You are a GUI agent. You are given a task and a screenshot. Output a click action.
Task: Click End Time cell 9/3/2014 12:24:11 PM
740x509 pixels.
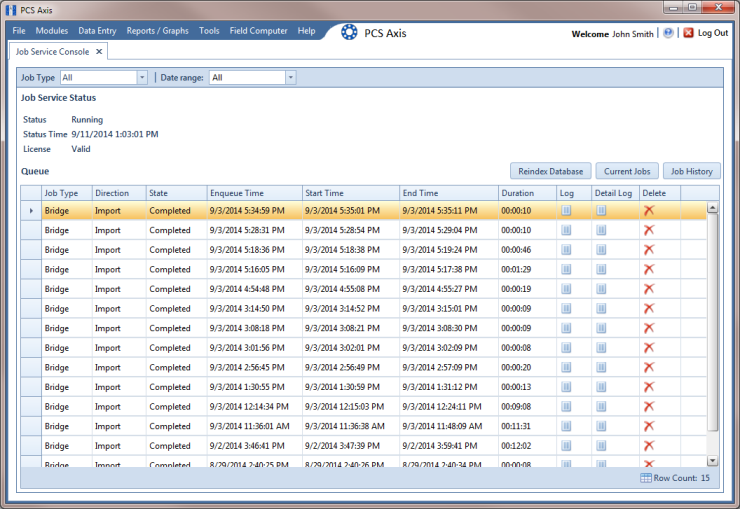pyautogui.click(x=449, y=407)
